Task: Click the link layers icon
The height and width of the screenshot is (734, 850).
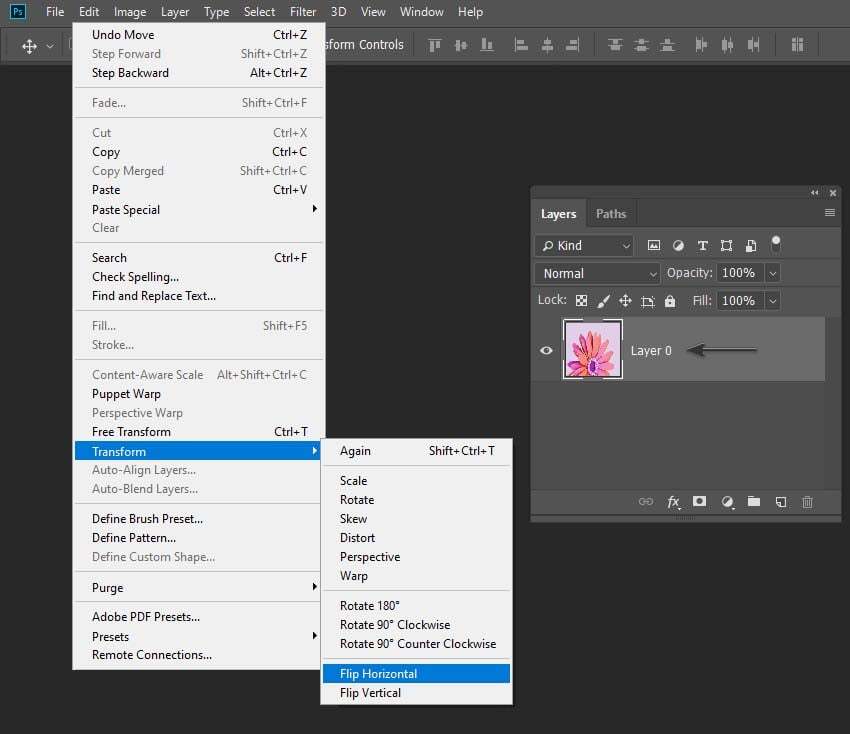Action: point(646,502)
